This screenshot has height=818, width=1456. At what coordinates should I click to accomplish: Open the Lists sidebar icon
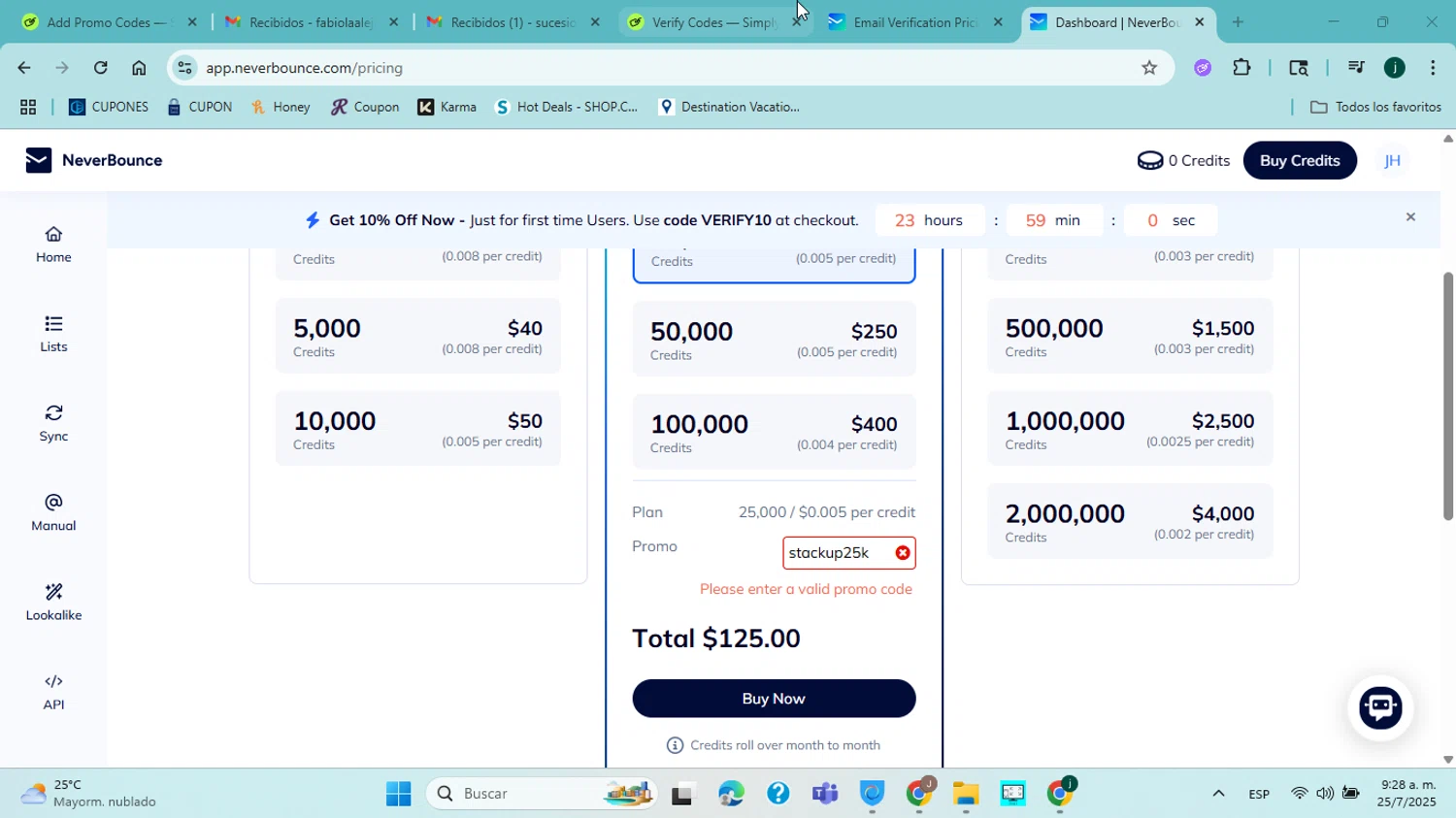53,333
